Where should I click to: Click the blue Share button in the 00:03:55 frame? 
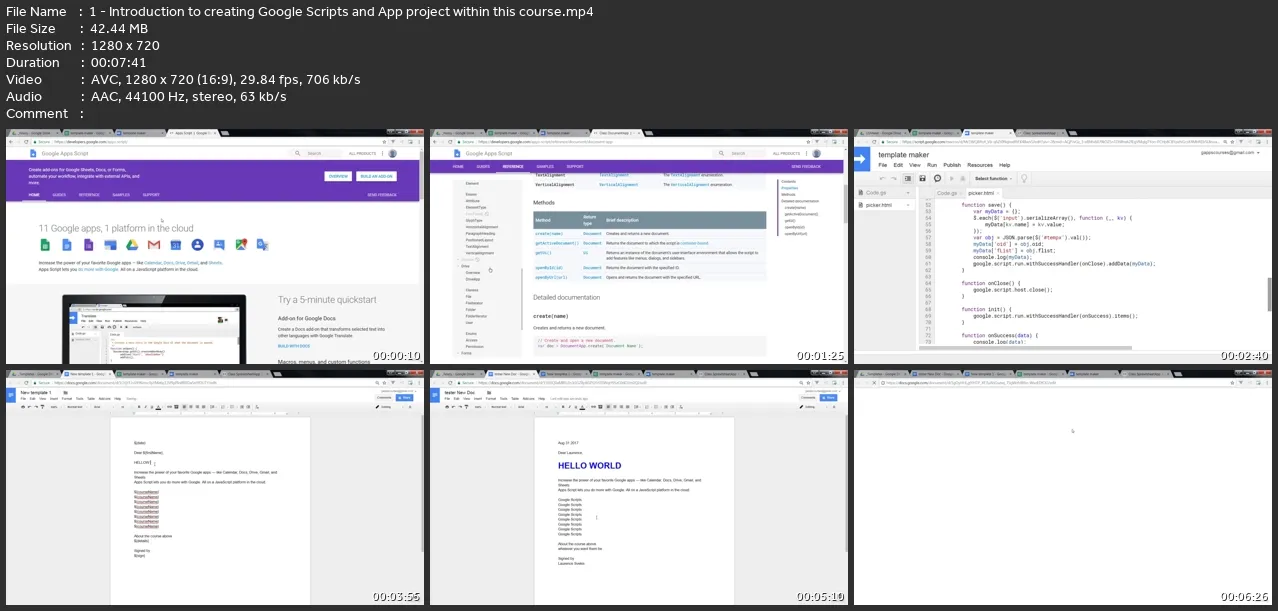click(x=404, y=397)
